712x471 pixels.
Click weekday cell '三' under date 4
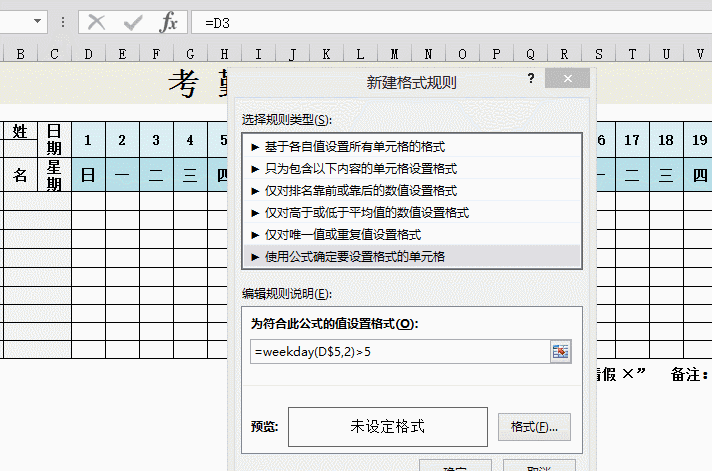[190, 174]
